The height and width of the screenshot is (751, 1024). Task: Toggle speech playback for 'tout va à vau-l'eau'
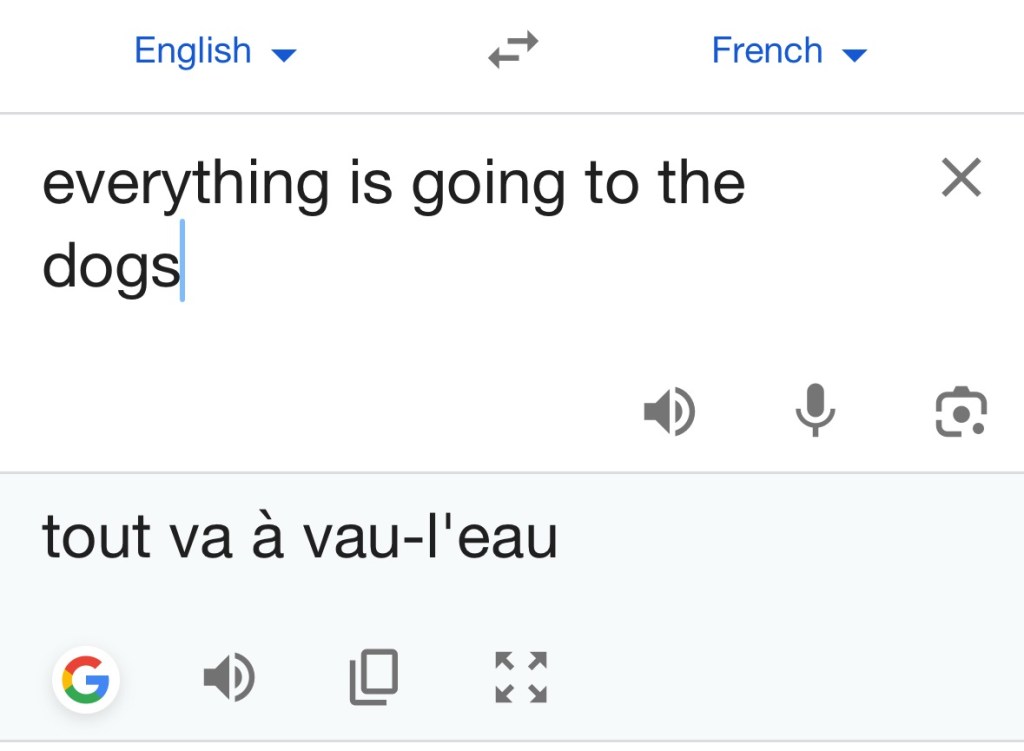(231, 676)
